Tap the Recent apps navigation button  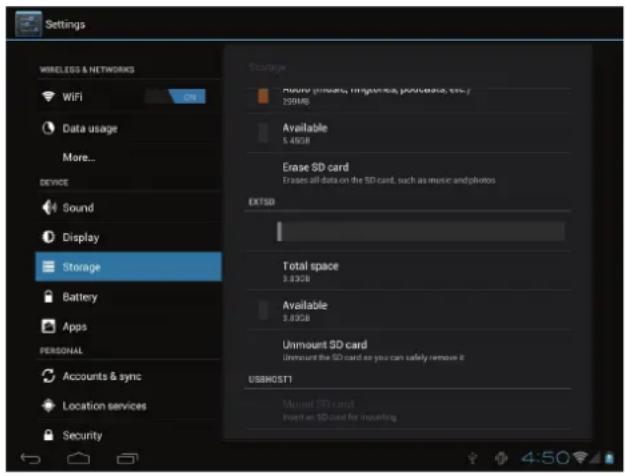127,458
